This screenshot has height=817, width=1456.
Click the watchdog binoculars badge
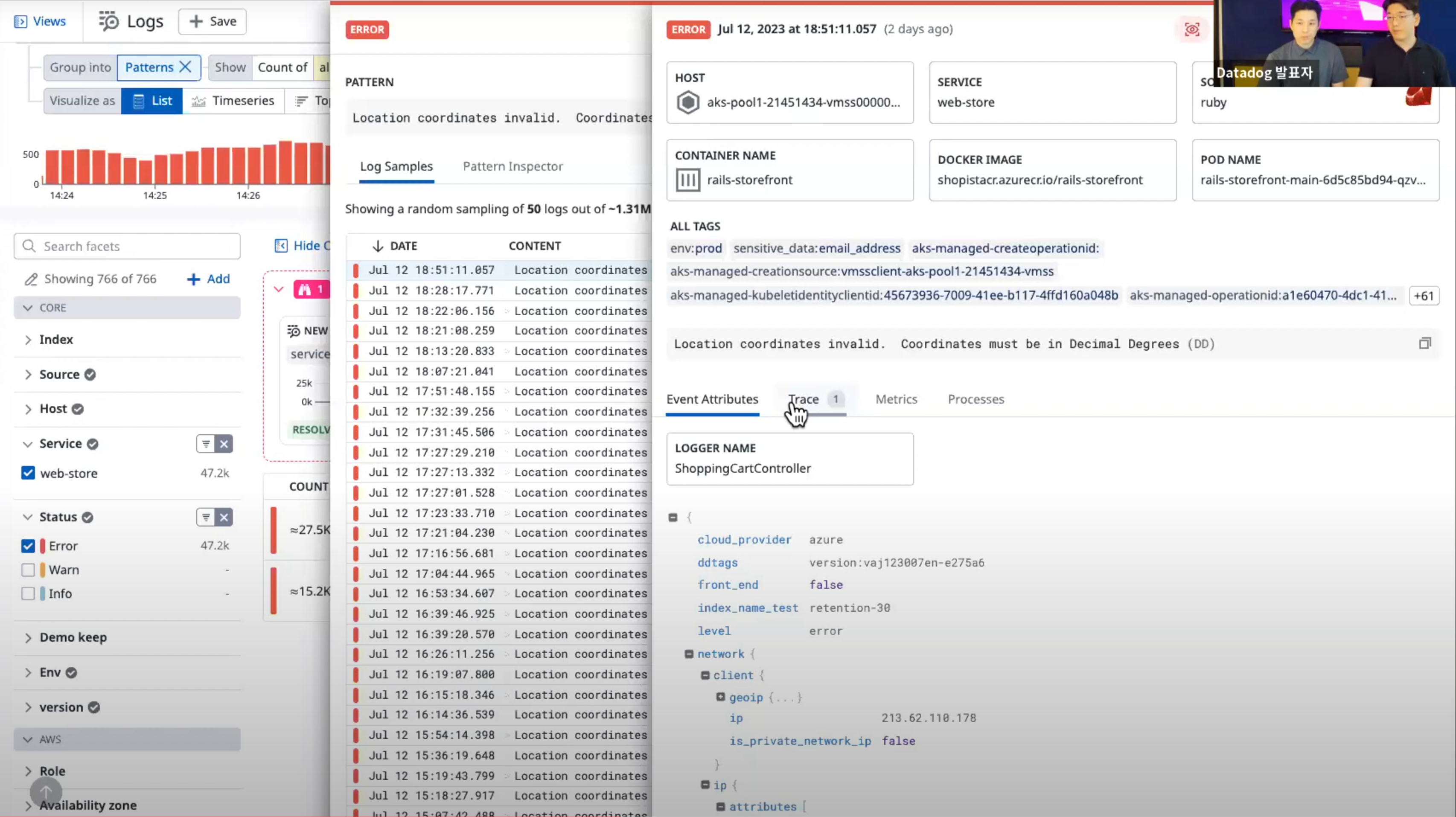pyautogui.click(x=312, y=290)
